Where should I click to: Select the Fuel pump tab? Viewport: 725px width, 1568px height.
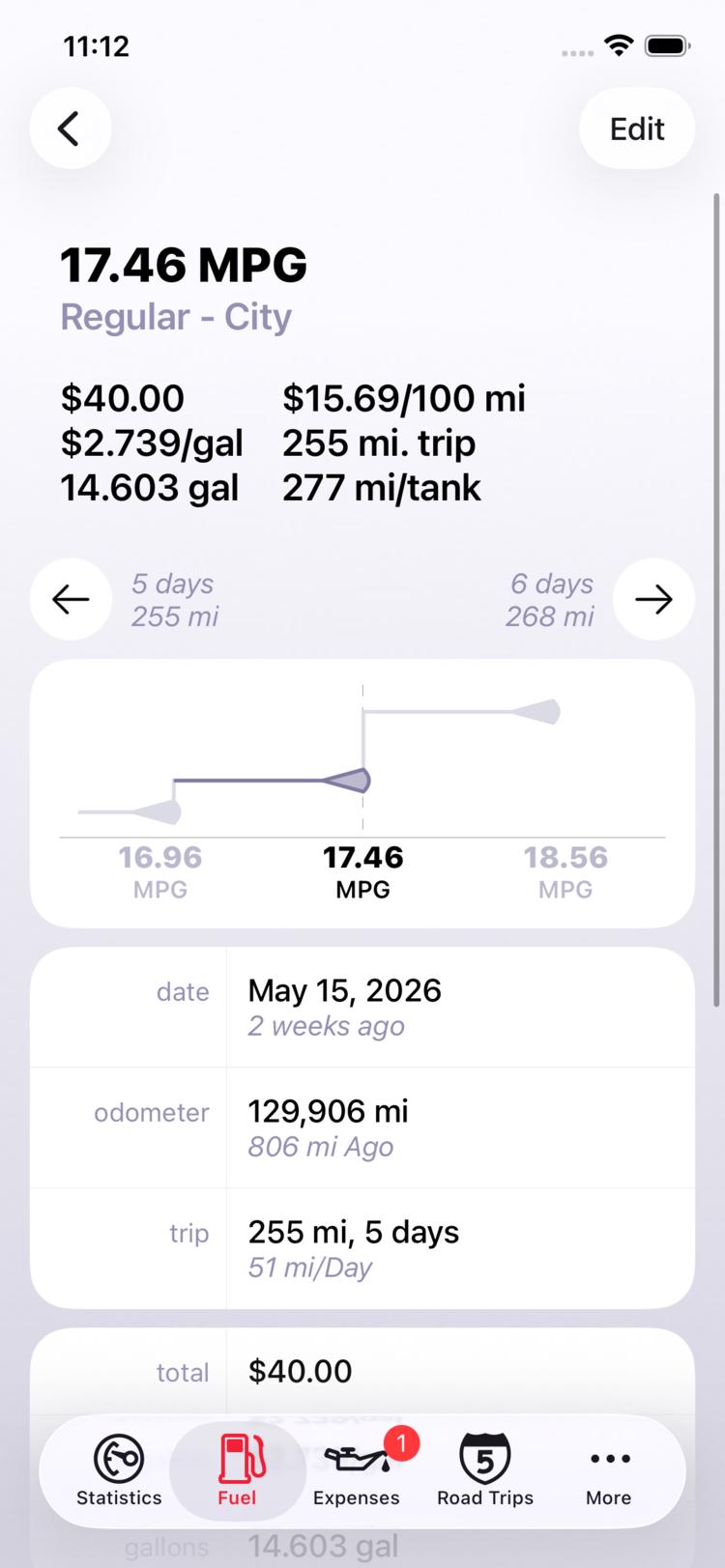click(x=238, y=1470)
